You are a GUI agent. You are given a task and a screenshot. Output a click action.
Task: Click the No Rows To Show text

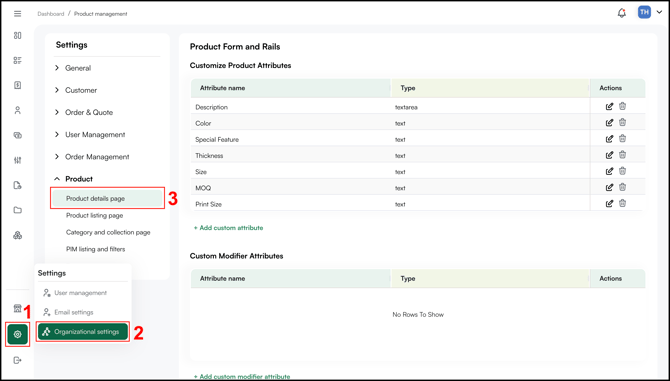point(418,314)
